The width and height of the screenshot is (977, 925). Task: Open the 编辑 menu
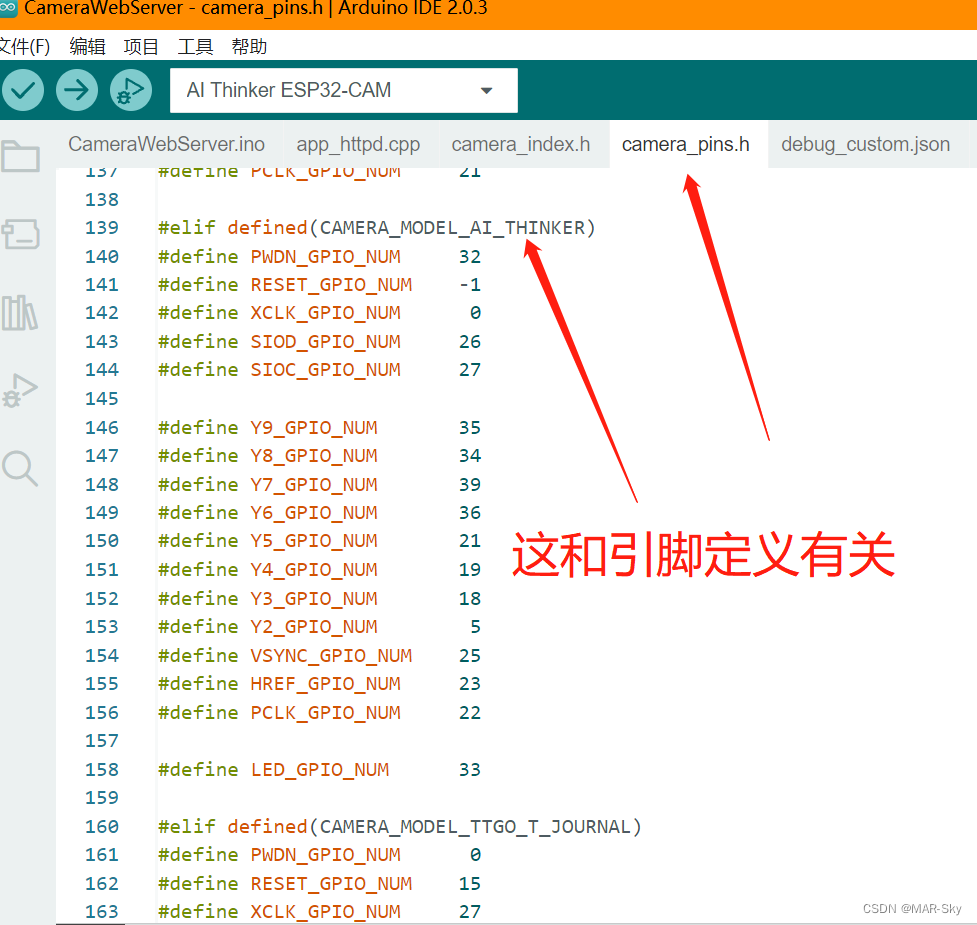pos(87,47)
